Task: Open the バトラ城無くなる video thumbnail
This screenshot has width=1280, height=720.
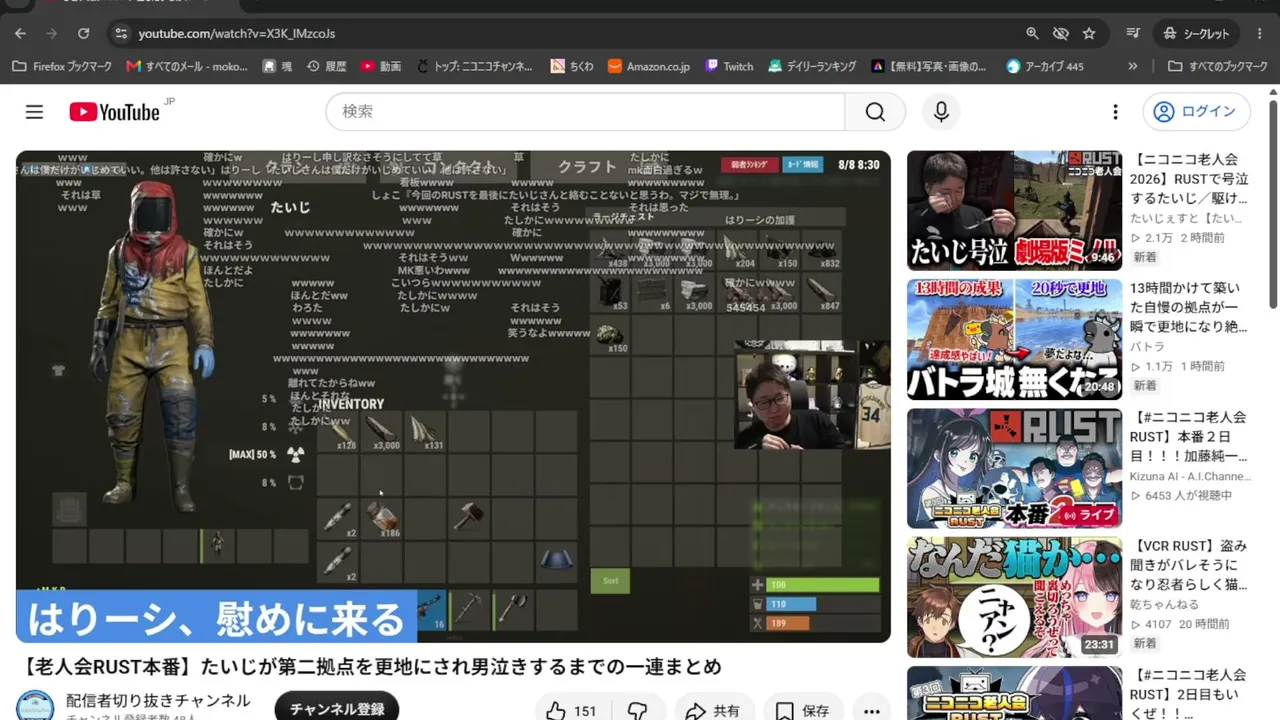Action: point(1014,339)
